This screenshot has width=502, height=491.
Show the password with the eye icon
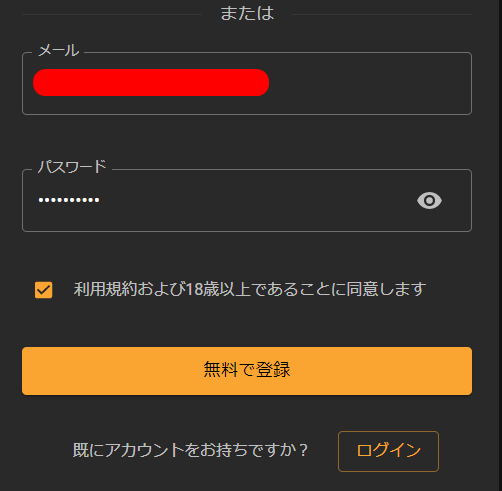click(429, 200)
